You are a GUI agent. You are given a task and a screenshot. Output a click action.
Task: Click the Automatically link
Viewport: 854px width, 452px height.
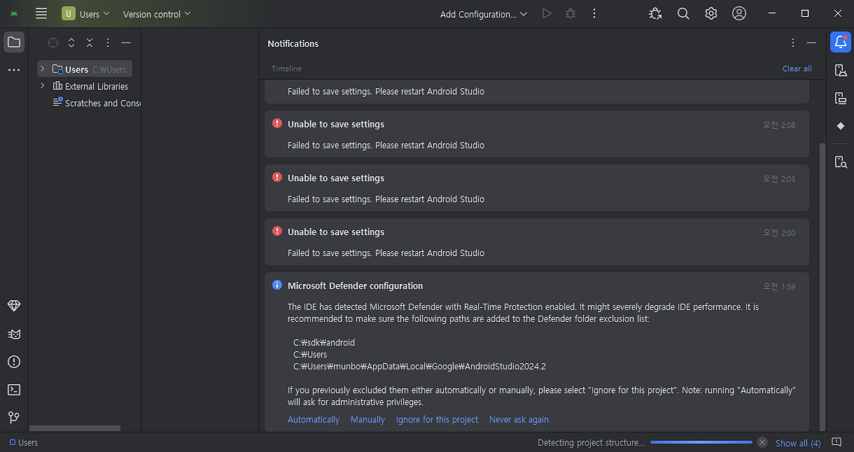(313, 419)
